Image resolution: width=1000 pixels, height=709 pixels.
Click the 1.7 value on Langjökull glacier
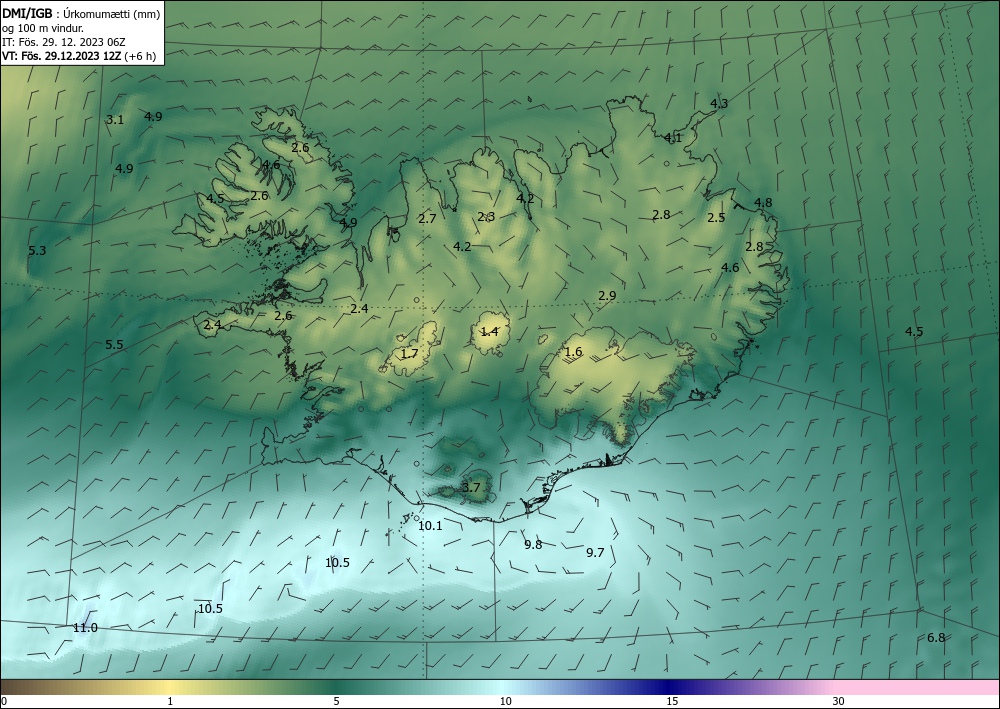[x=409, y=353]
